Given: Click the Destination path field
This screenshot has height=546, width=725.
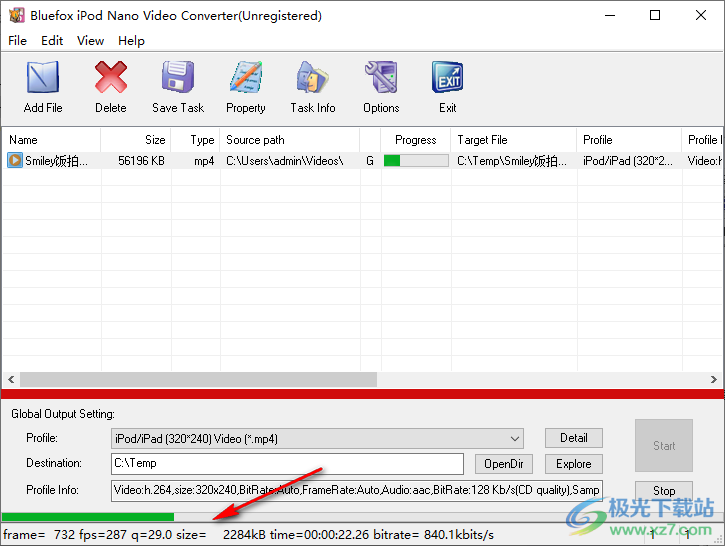Looking at the screenshot, I should [287, 464].
